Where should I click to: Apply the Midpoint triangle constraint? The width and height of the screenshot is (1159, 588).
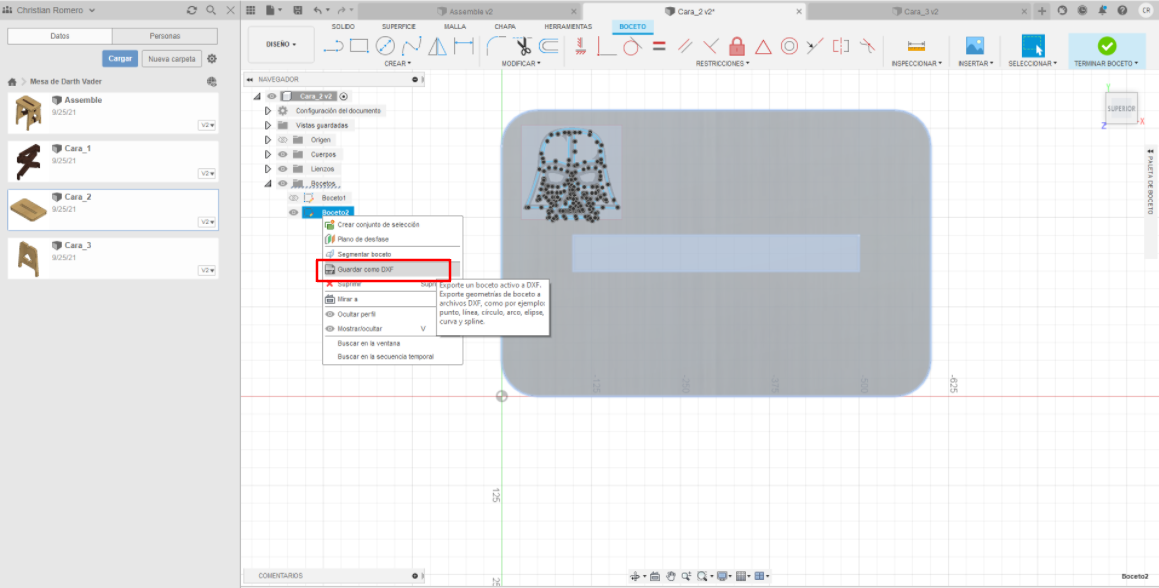(763, 47)
